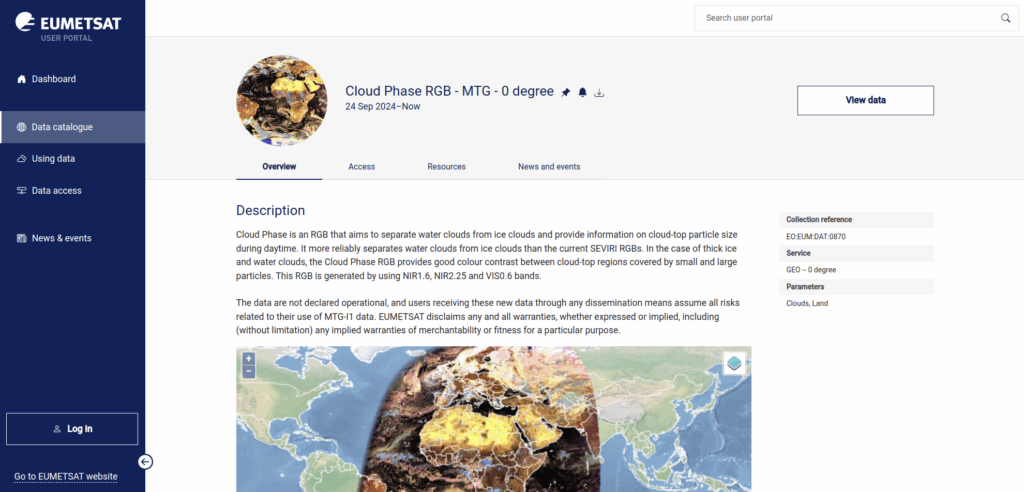
Task: Switch to the Resources tab
Action: point(446,167)
